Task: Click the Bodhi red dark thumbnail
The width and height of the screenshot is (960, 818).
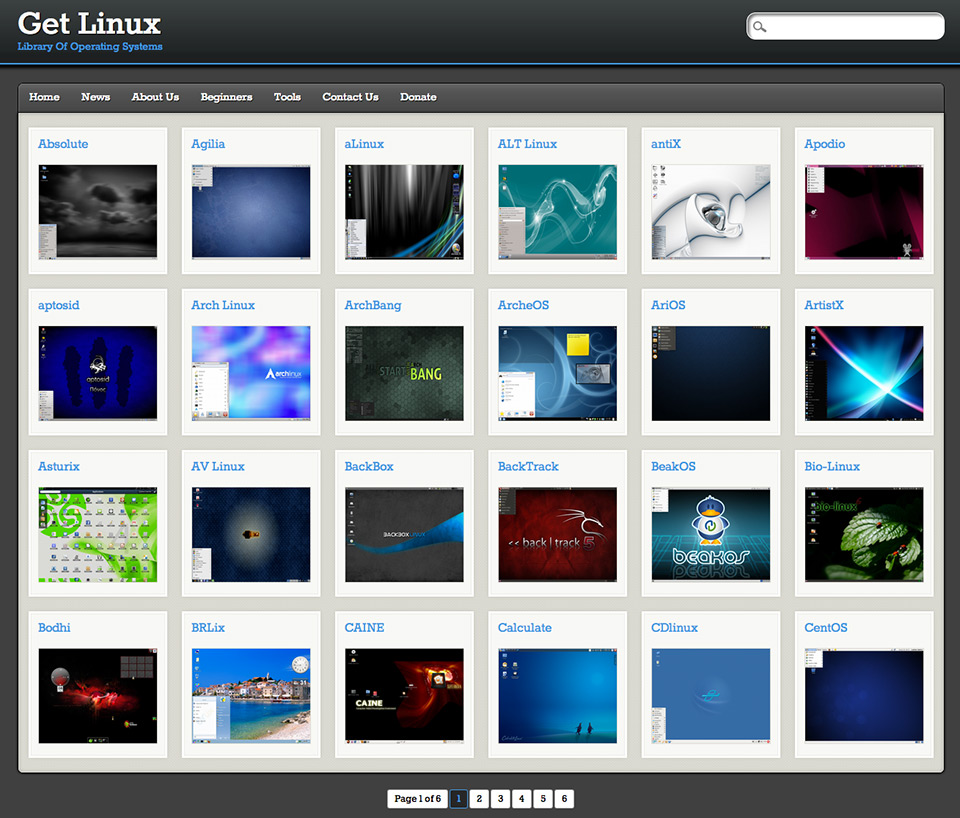Action: pos(98,696)
